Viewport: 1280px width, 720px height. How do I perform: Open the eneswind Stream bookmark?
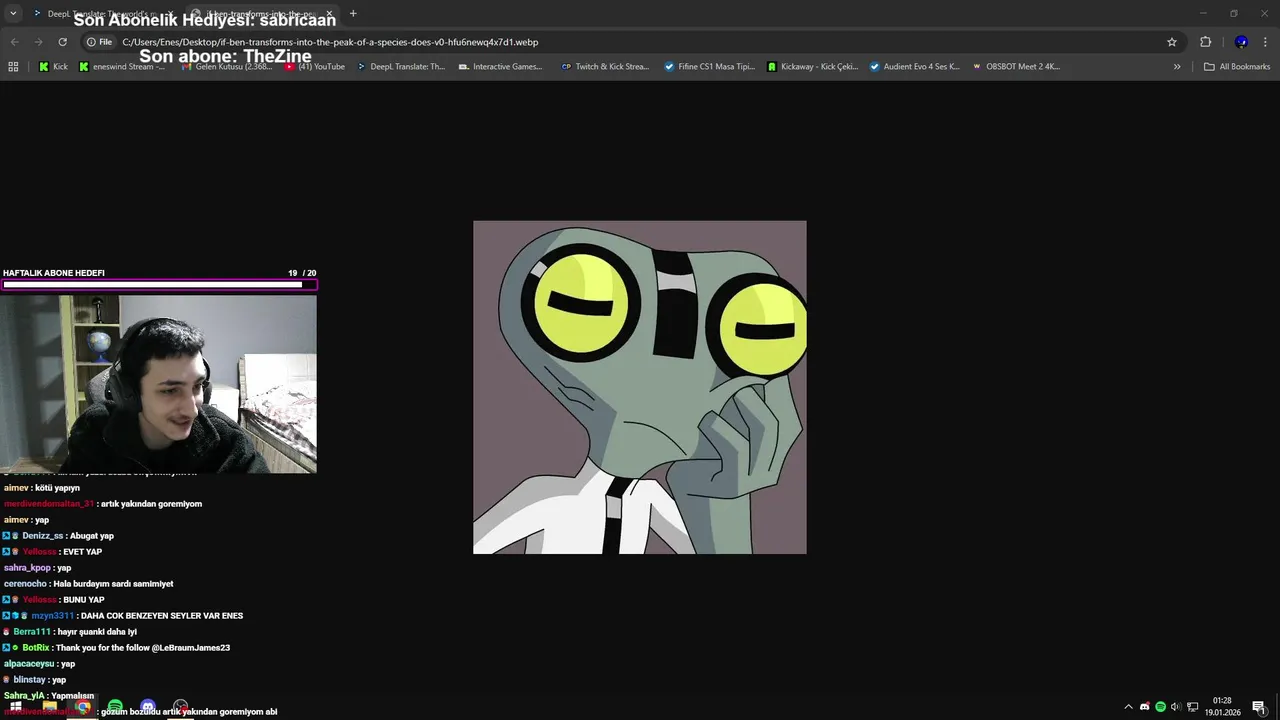coord(122,67)
